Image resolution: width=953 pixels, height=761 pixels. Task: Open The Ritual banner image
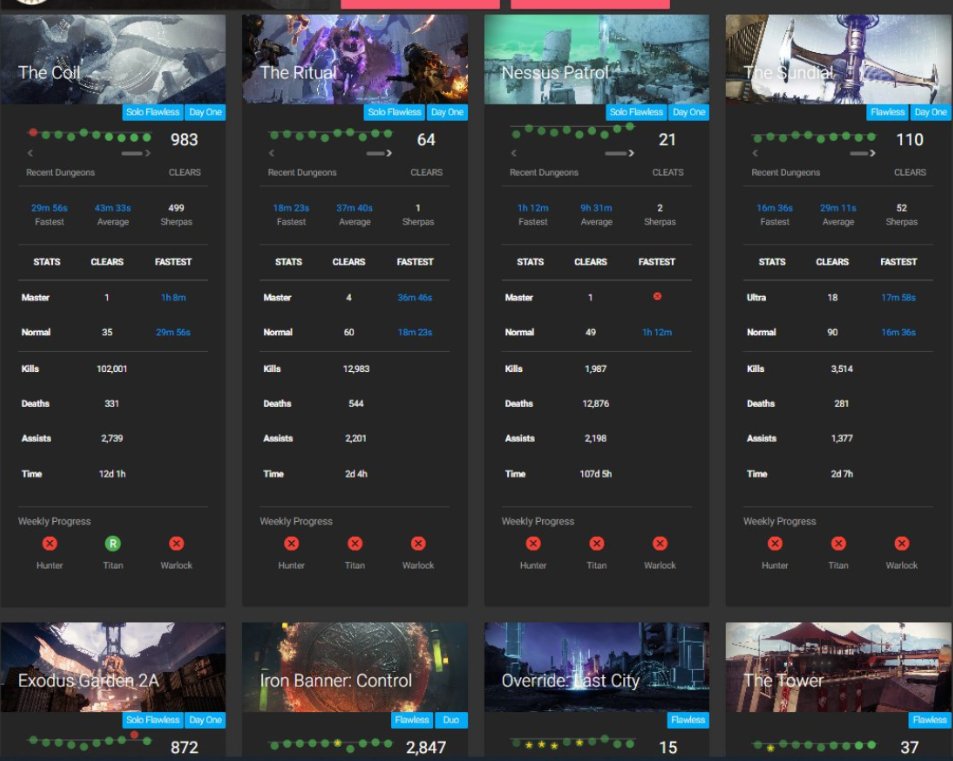(355, 60)
